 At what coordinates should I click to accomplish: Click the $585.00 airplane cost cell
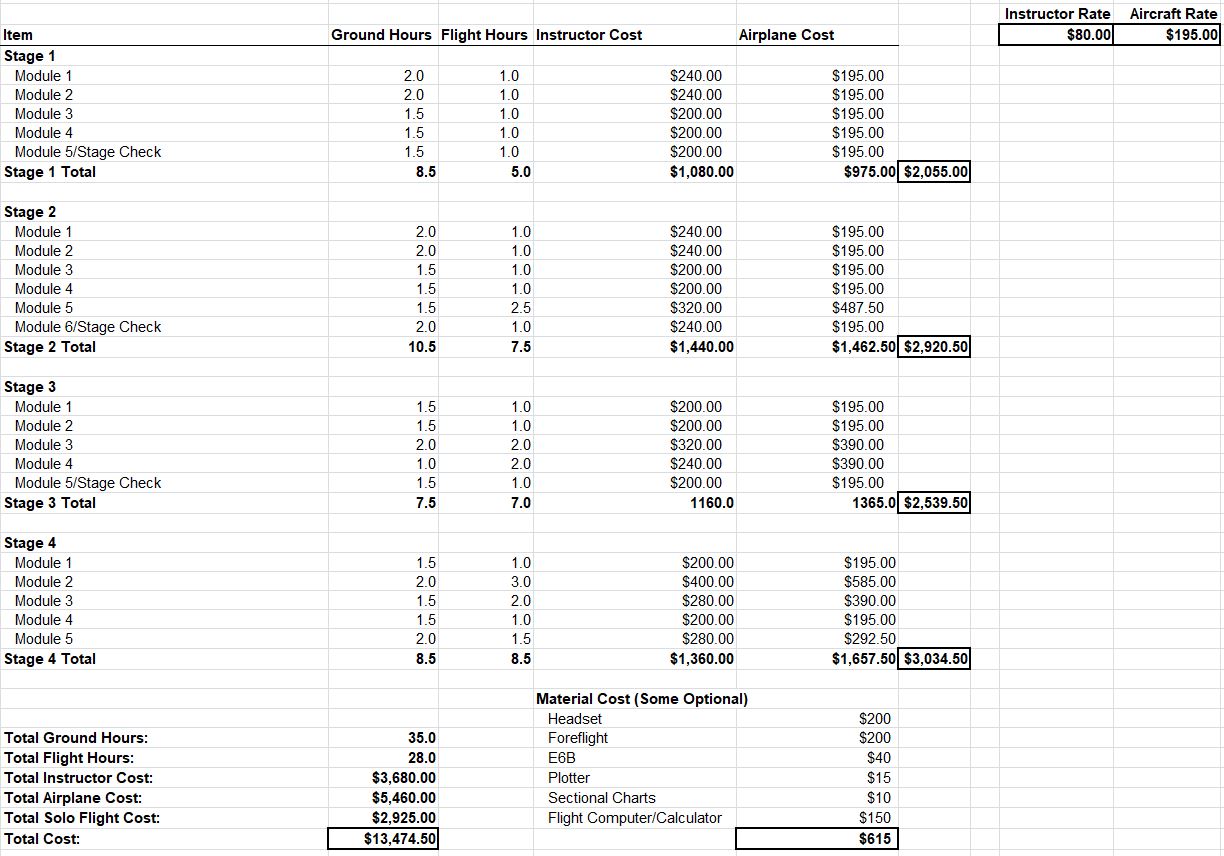pos(870,582)
